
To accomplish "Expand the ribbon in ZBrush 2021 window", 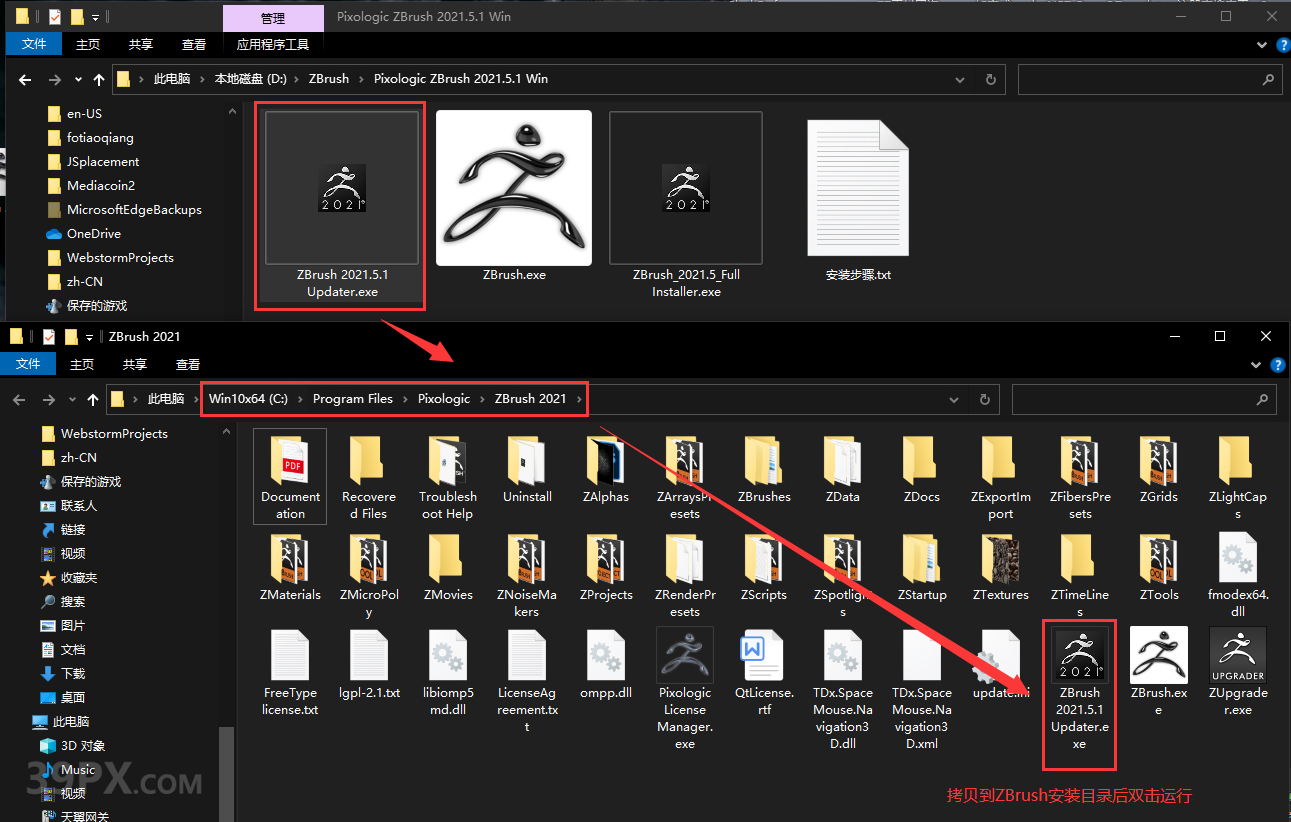I will pyautogui.click(x=1258, y=364).
